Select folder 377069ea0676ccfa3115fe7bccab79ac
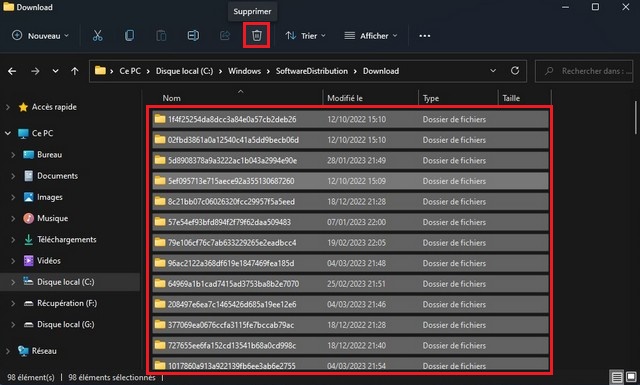 coord(350,325)
